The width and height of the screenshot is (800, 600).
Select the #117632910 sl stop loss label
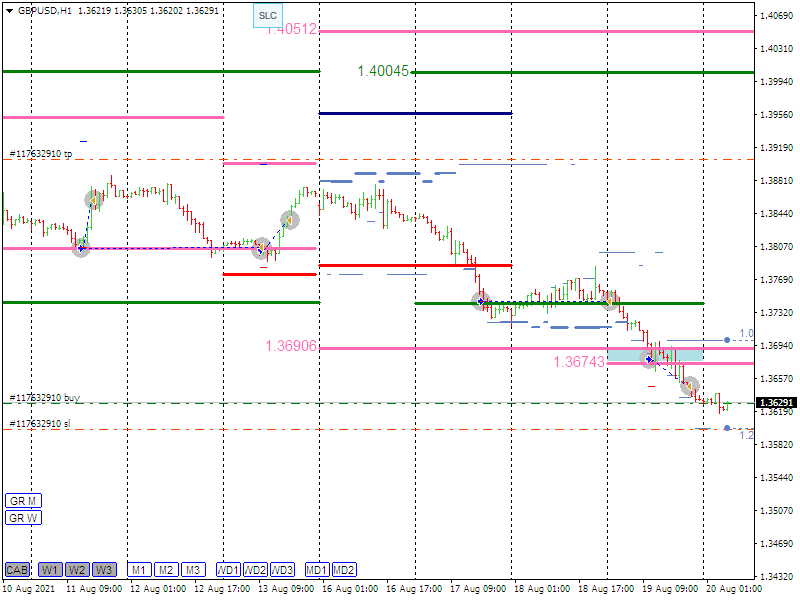[40, 424]
